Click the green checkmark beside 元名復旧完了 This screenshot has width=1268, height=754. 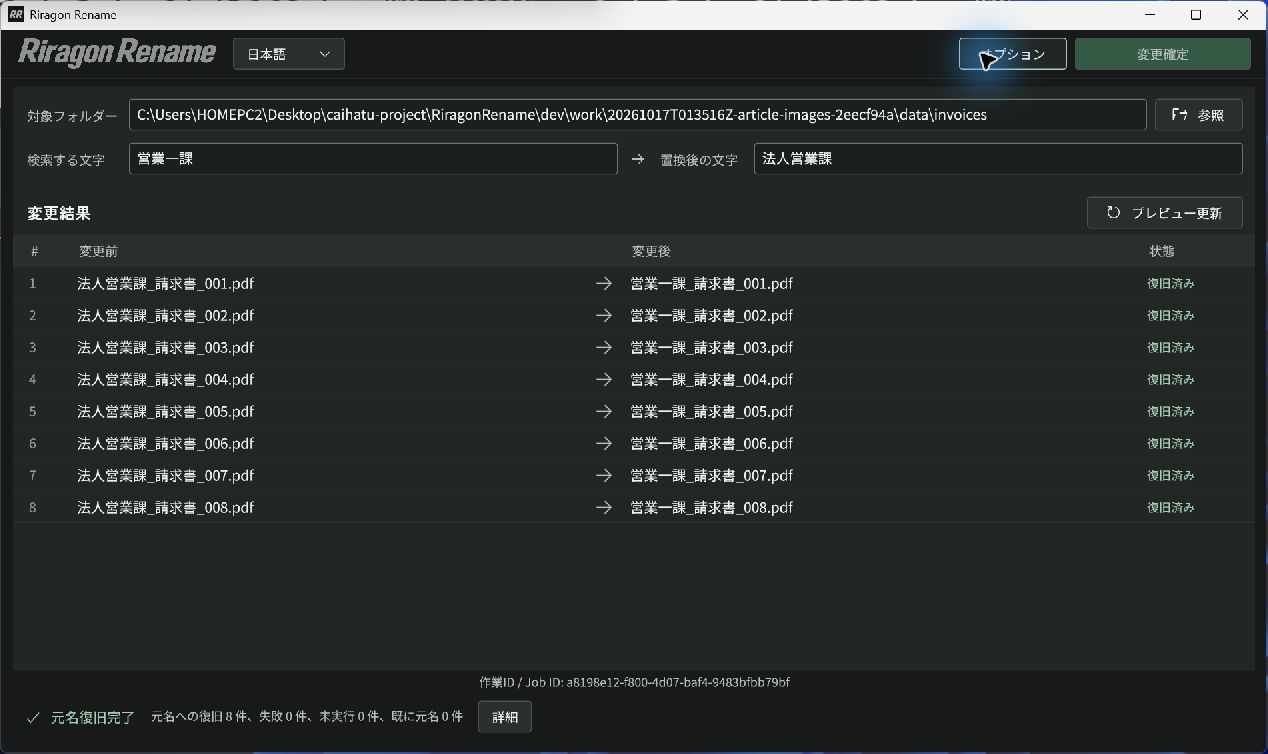(33, 717)
